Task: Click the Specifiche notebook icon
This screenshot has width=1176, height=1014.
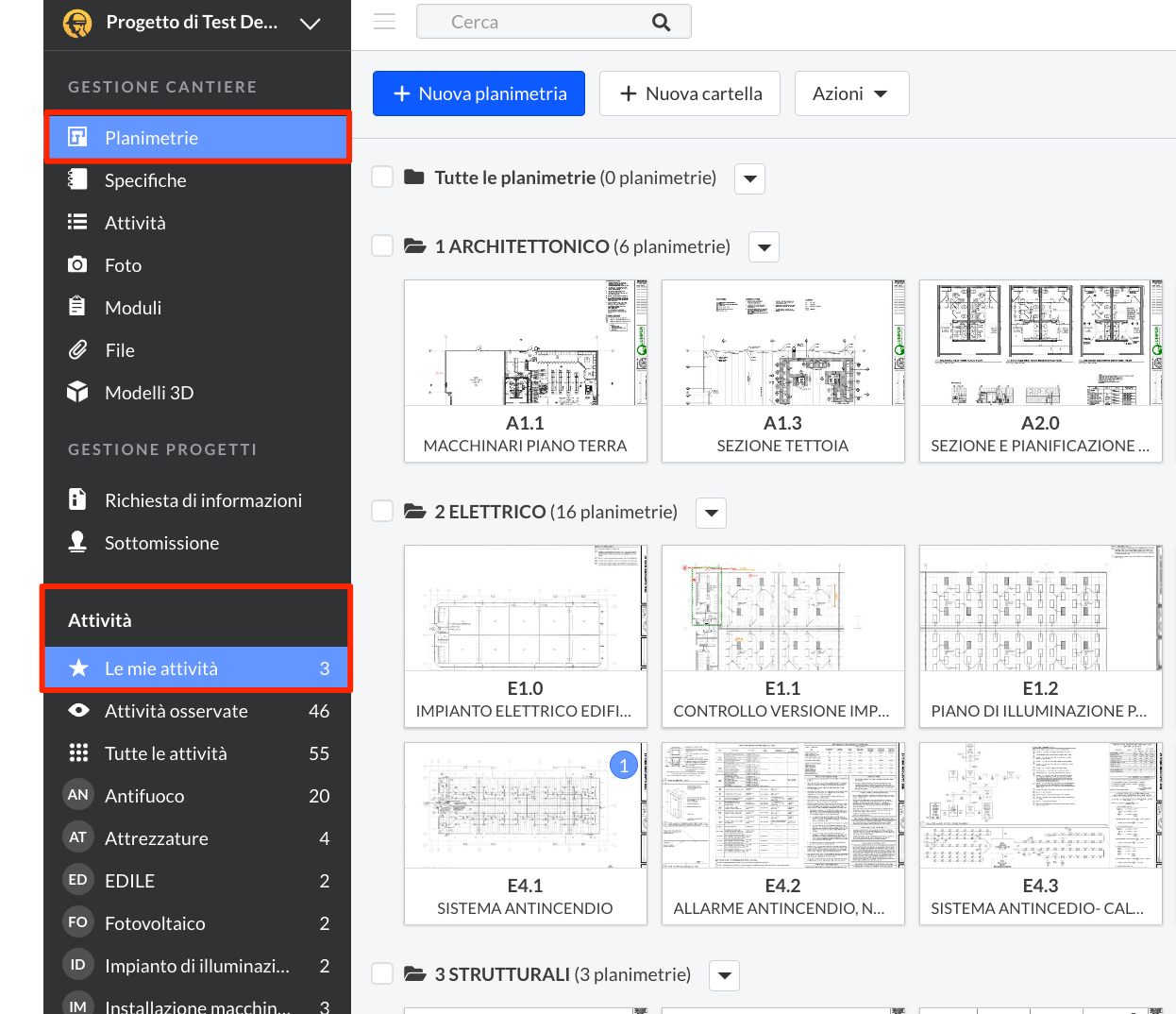Action: click(x=77, y=179)
